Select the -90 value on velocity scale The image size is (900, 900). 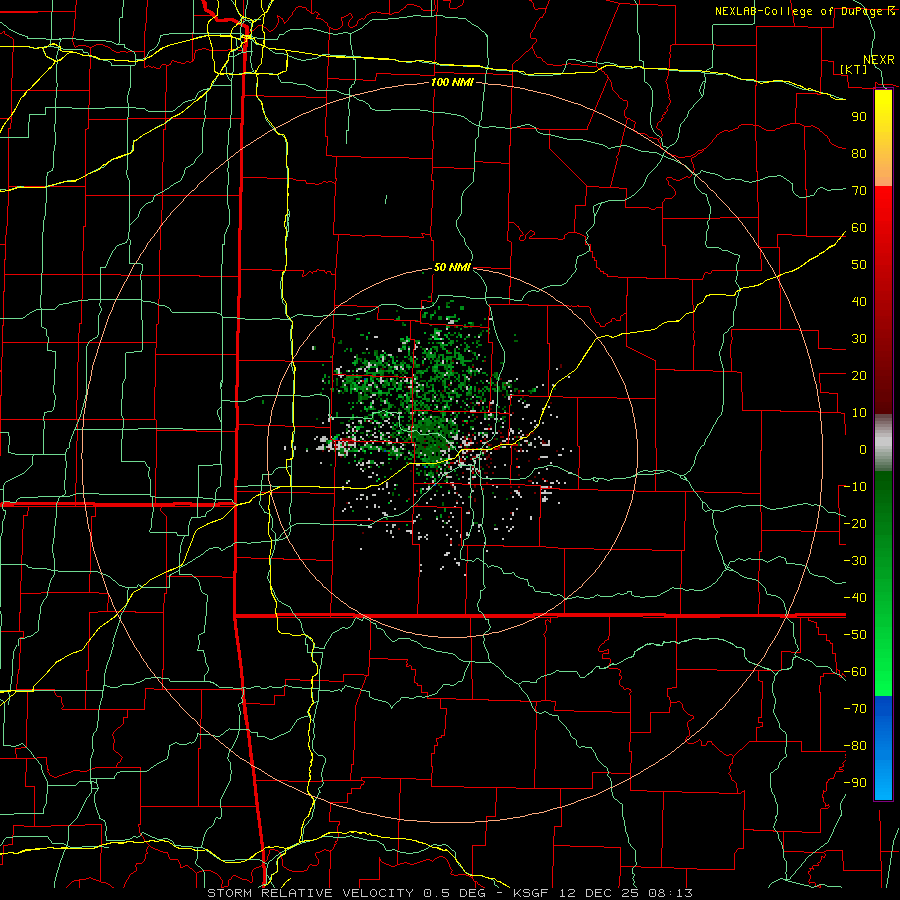coord(855,783)
